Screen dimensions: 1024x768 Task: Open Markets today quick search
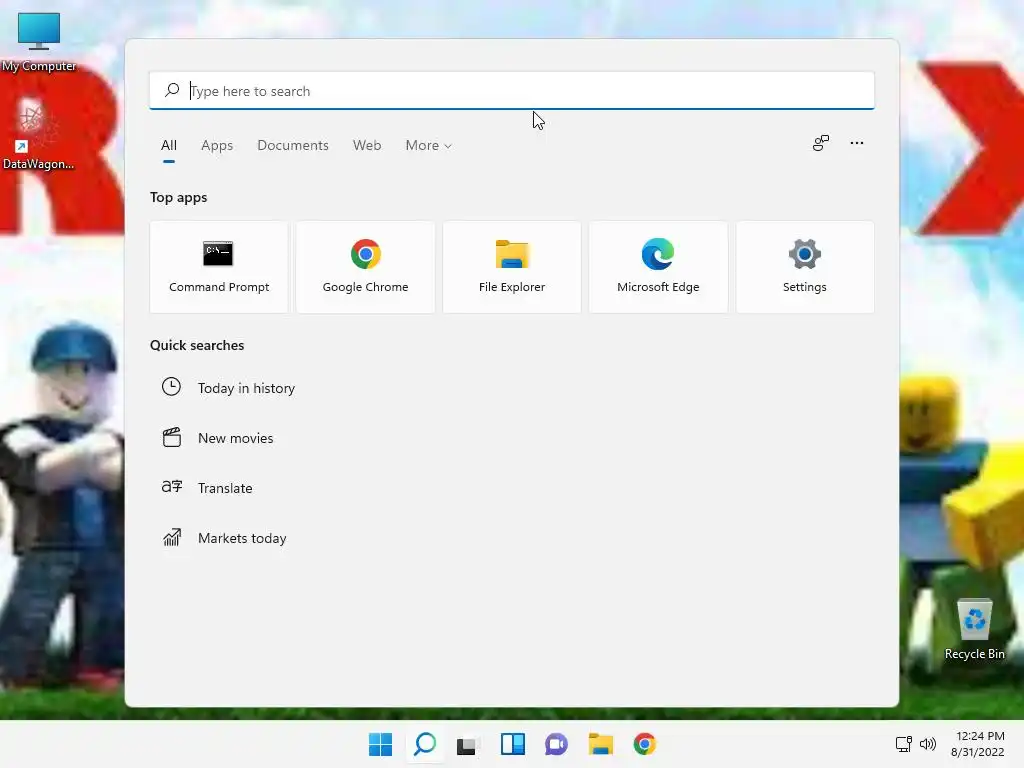pos(242,538)
